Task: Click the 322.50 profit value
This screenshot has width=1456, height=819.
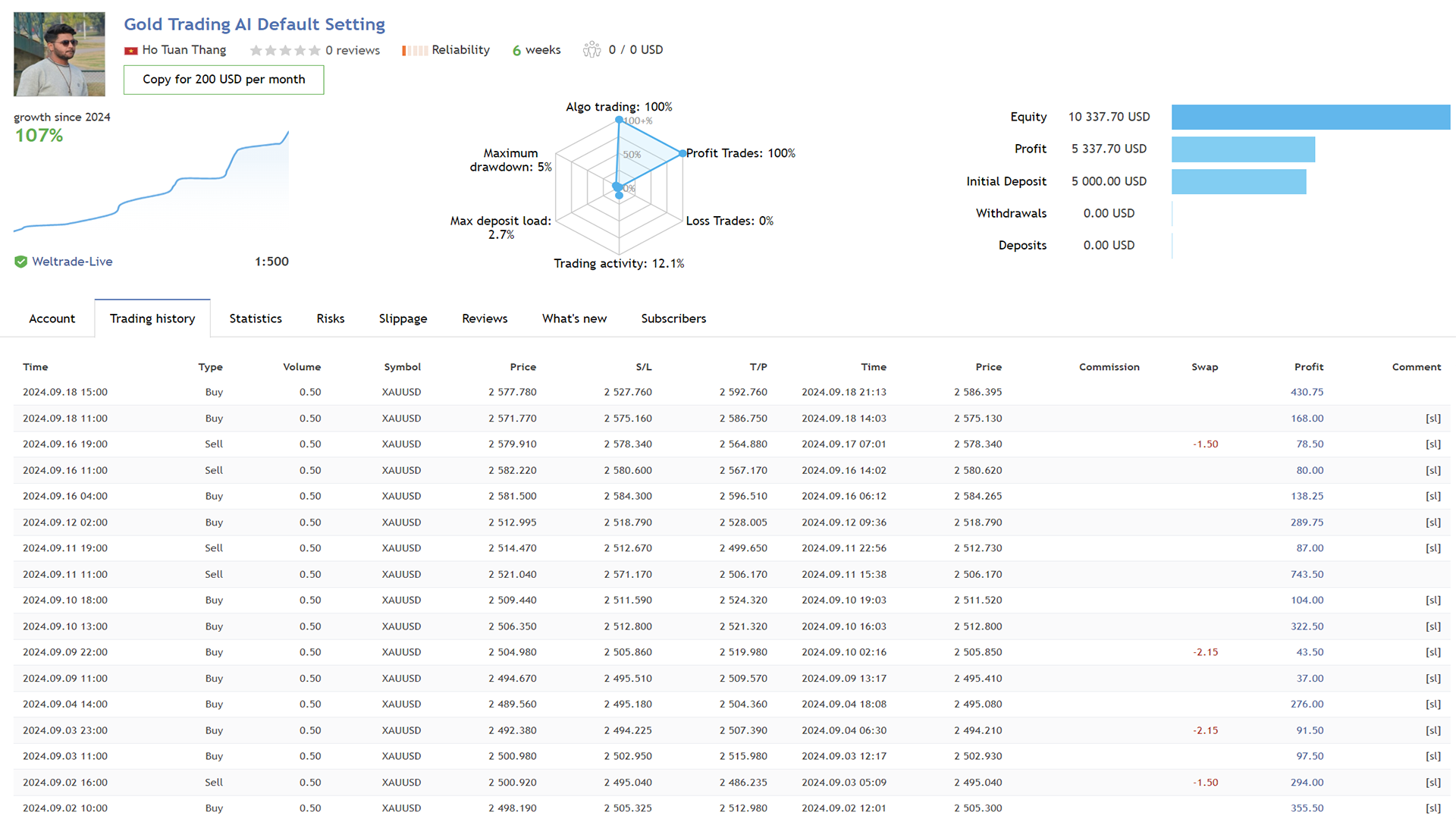Action: pyautogui.click(x=1307, y=626)
